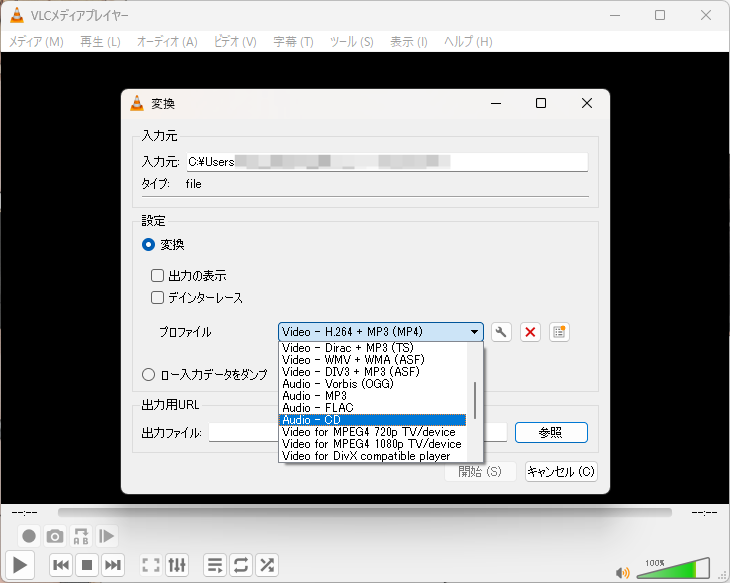Choose Video for MPEG4 1080p TV/device
Image resolution: width=730 pixels, height=583 pixels.
pos(372,444)
